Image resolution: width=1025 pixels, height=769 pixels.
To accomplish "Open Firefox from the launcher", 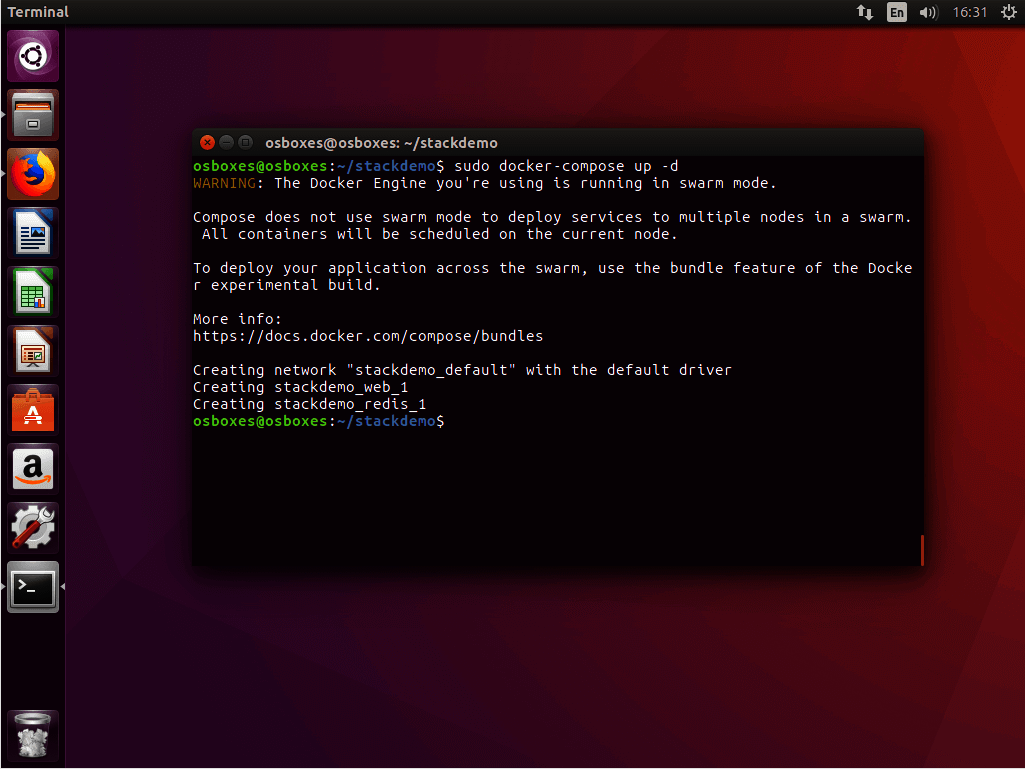I will 33,173.
